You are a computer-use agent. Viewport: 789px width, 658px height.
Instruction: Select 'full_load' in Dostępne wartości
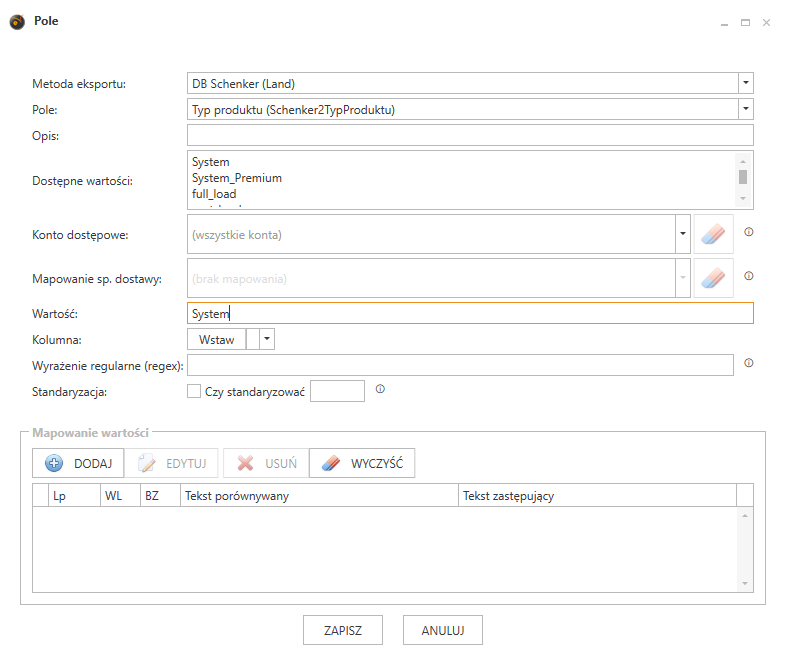(x=214, y=194)
